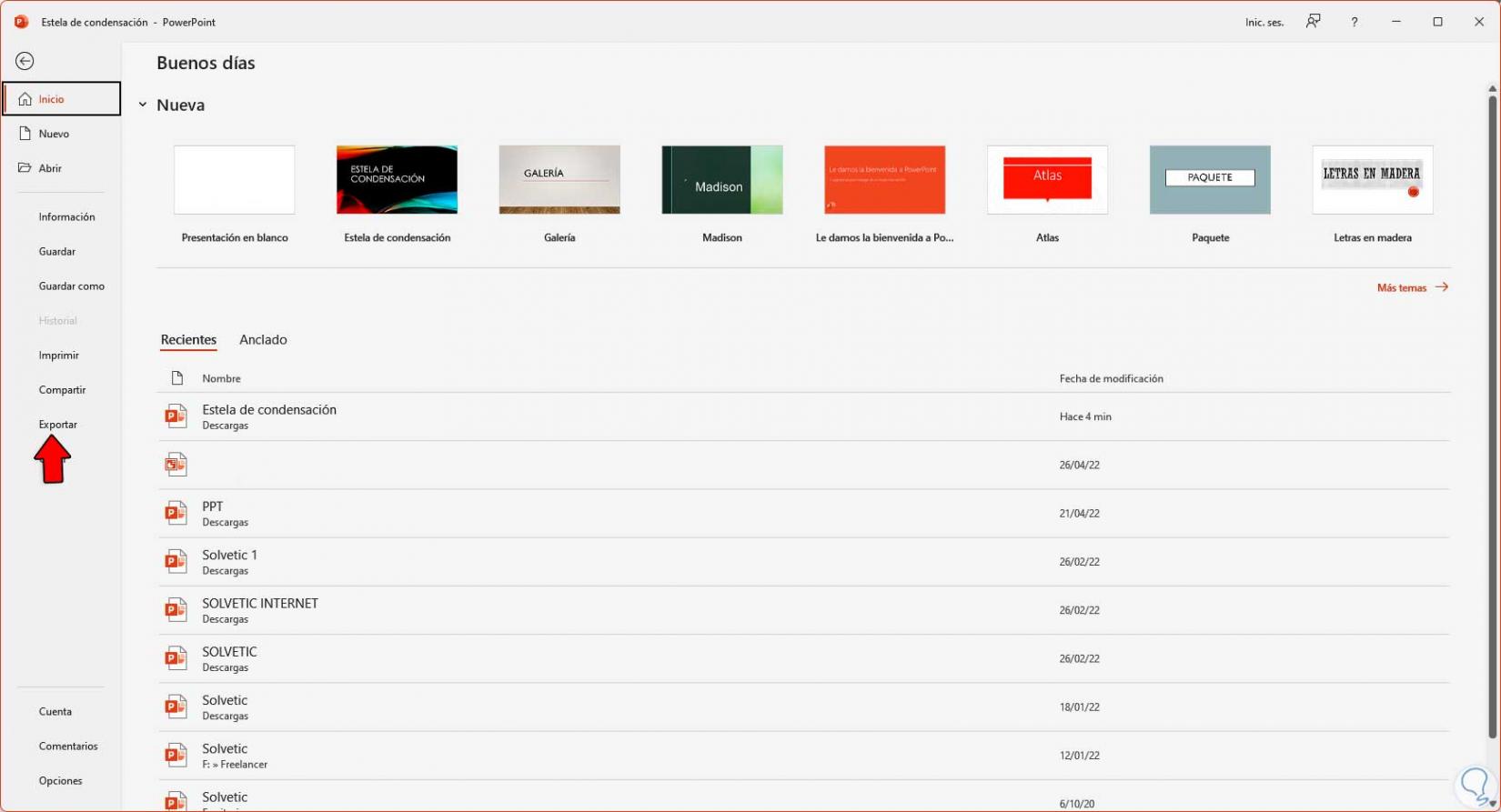
Task: Click Inic. ses. to sign in
Action: pos(1264,22)
